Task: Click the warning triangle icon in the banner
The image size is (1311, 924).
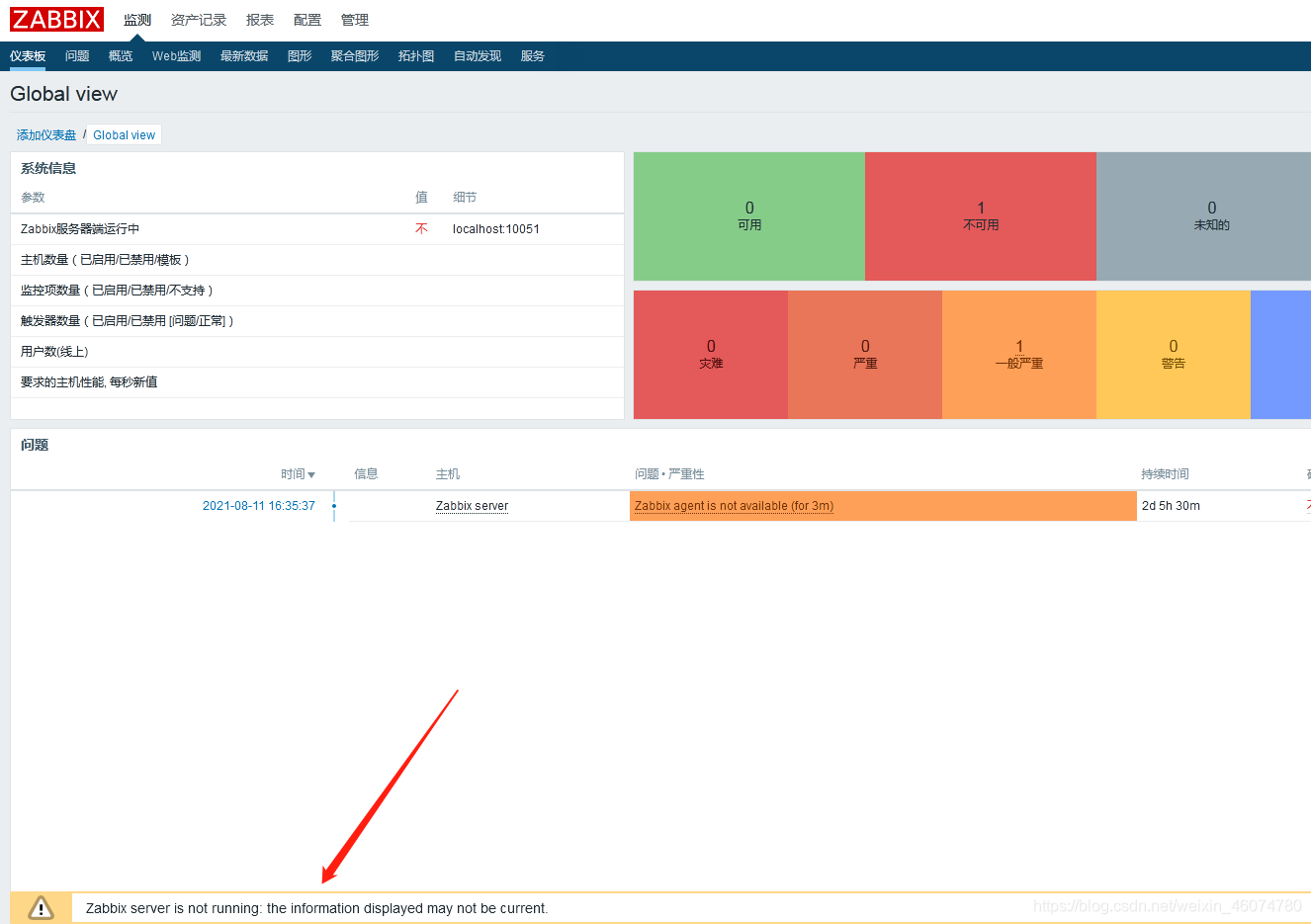Action: [41, 907]
